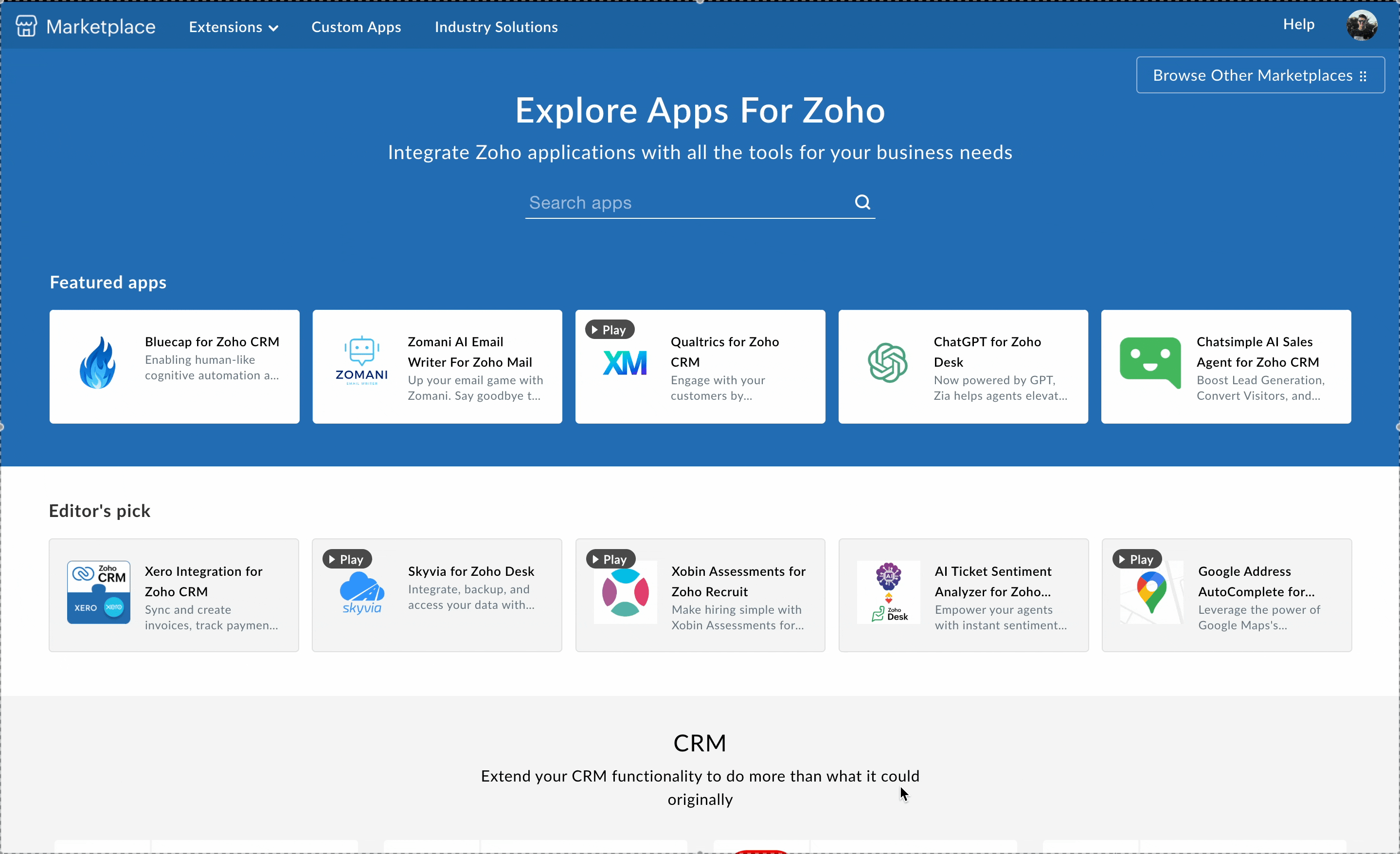Open Browse Other Marketplaces menu
1400x854 pixels.
point(1259,75)
